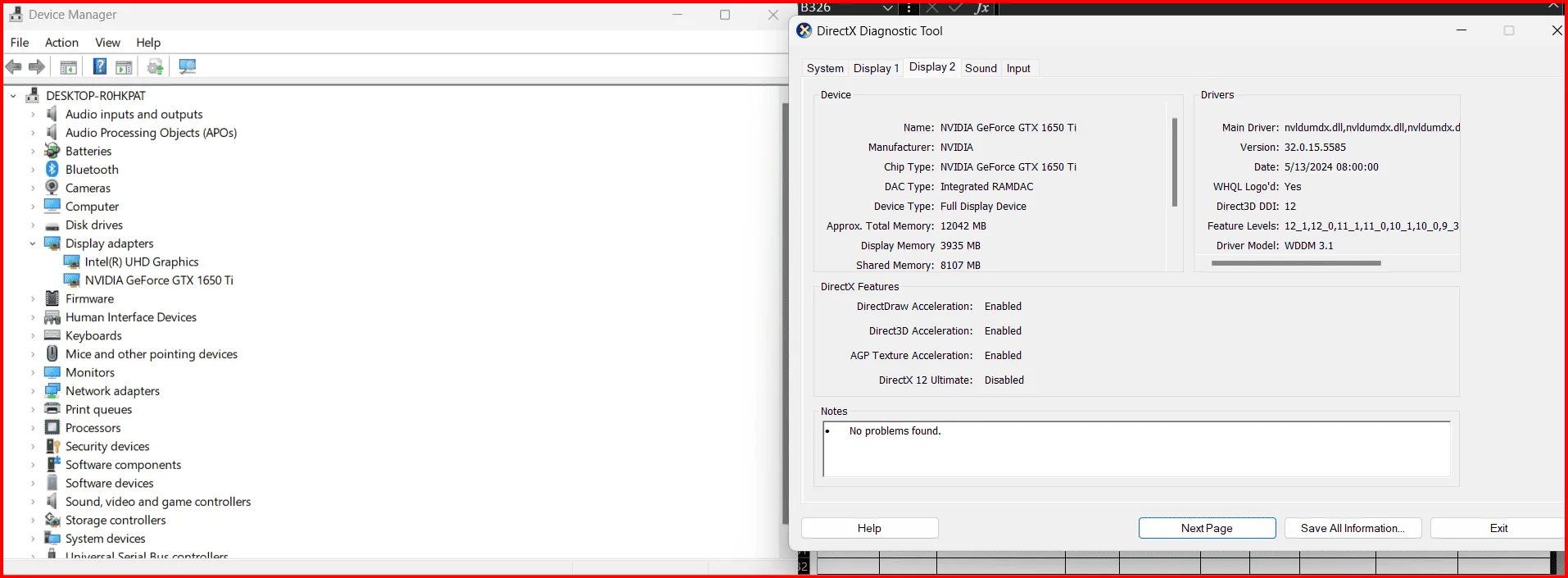Viewport: 1568px width, 578px height.
Task: Click the fx Insert Function icon
Action: pos(981,7)
